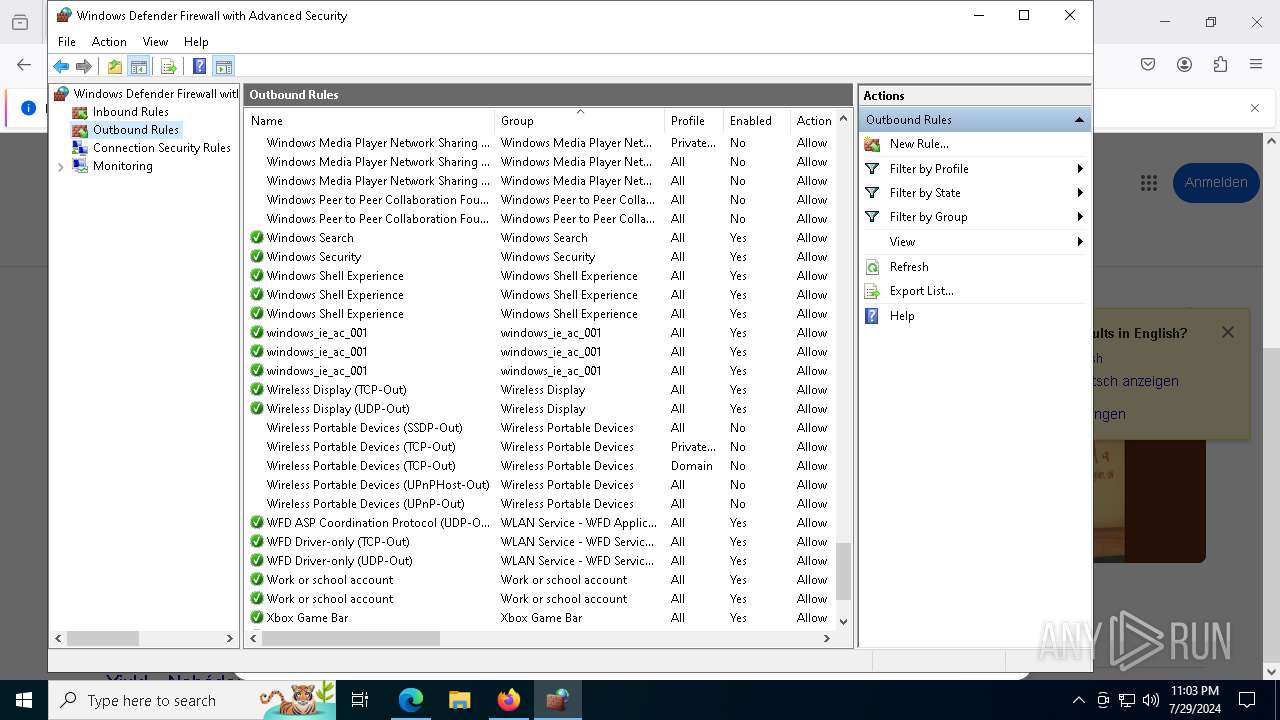Screen dimensions: 1280x720
Task: Open the View submenu arrow in Actions
Action: coord(1080,242)
